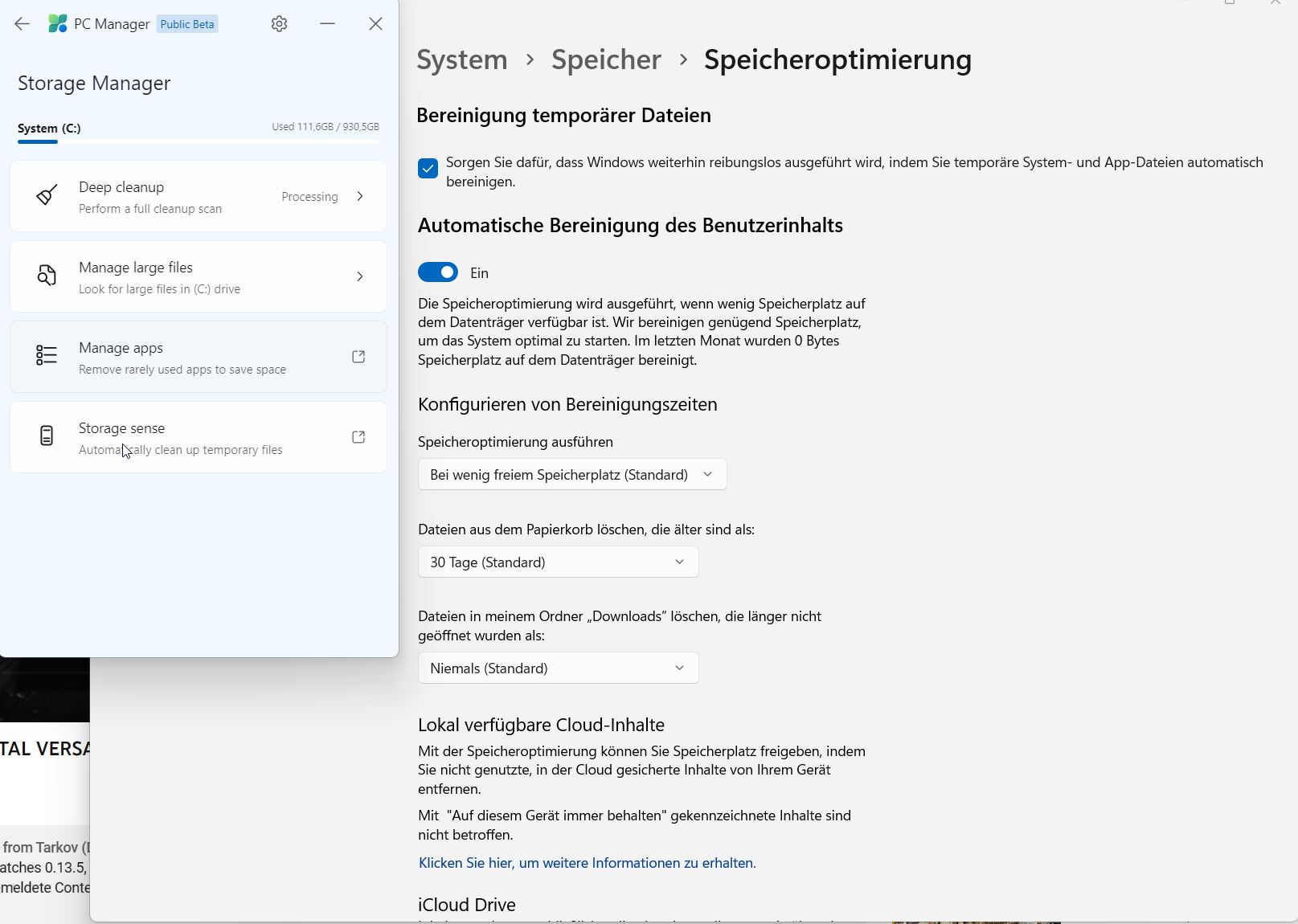Uncheck the temporary files cleanup checkbox
The width and height of the screenshot is (1298, 924).
tap(428, 169)
